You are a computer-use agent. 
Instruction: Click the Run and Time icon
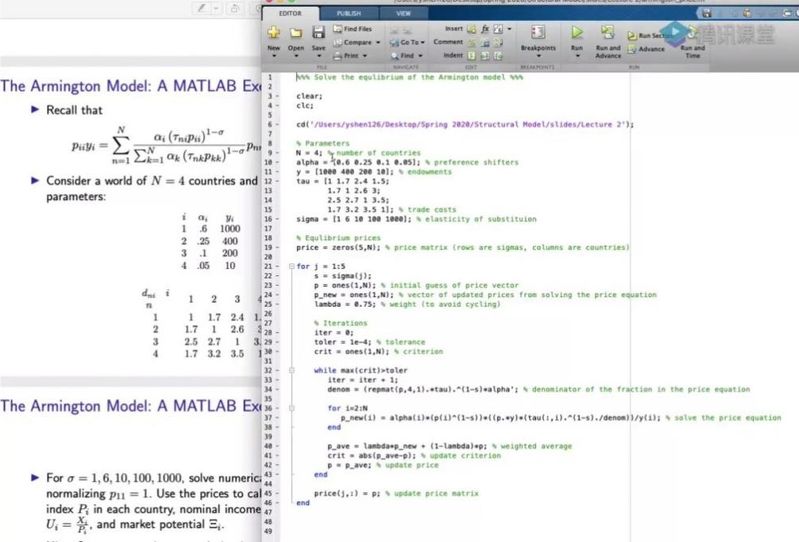pyautogui.click(x=690, y=33)
